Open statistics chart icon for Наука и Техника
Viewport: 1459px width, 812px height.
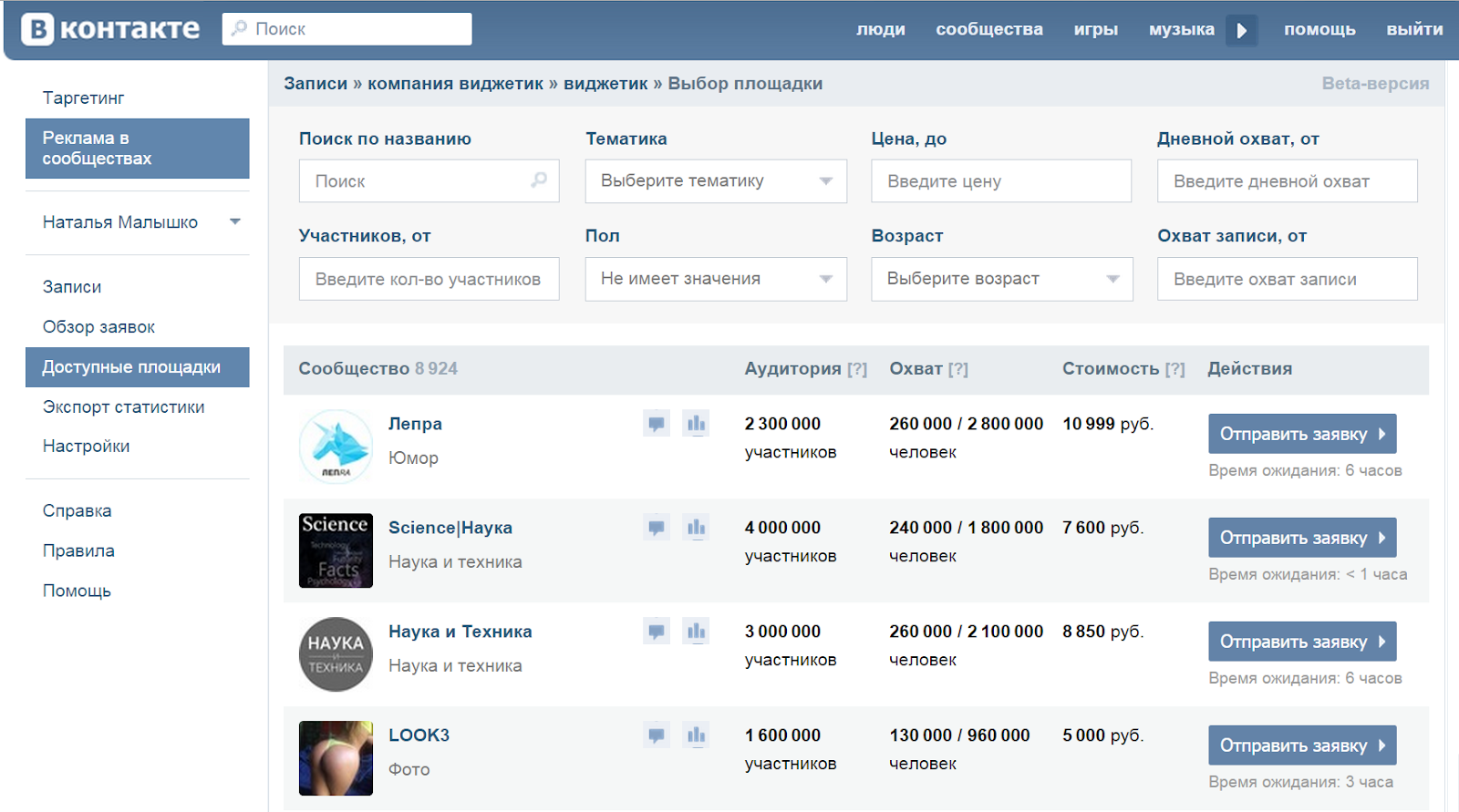(x=696, y=632)
